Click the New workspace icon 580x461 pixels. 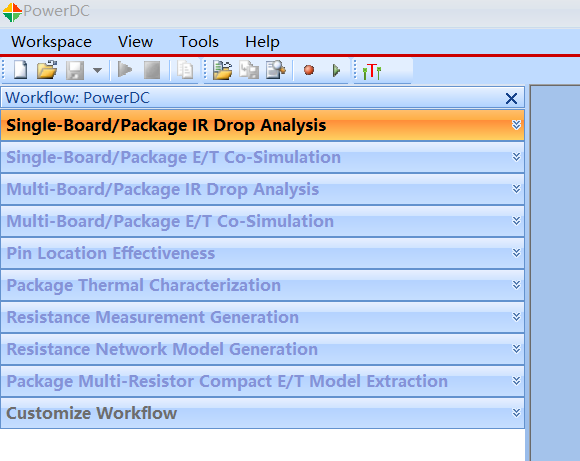[20, 70]
